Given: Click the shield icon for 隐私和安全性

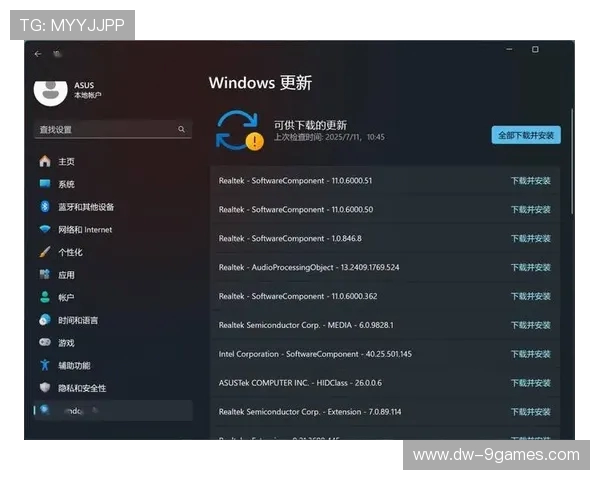Looking at the screenshot, I should 45,387.
